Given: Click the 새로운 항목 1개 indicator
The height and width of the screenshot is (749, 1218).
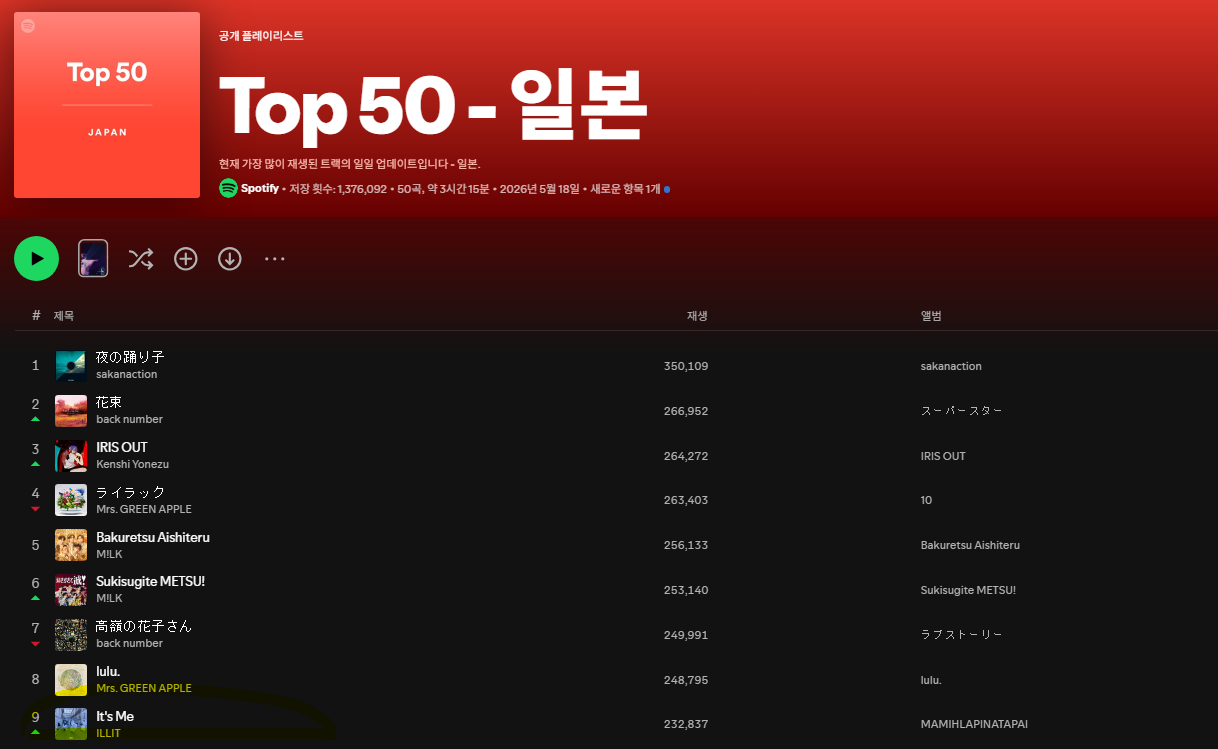Looking at the screenshot, I should coord(630,188).
